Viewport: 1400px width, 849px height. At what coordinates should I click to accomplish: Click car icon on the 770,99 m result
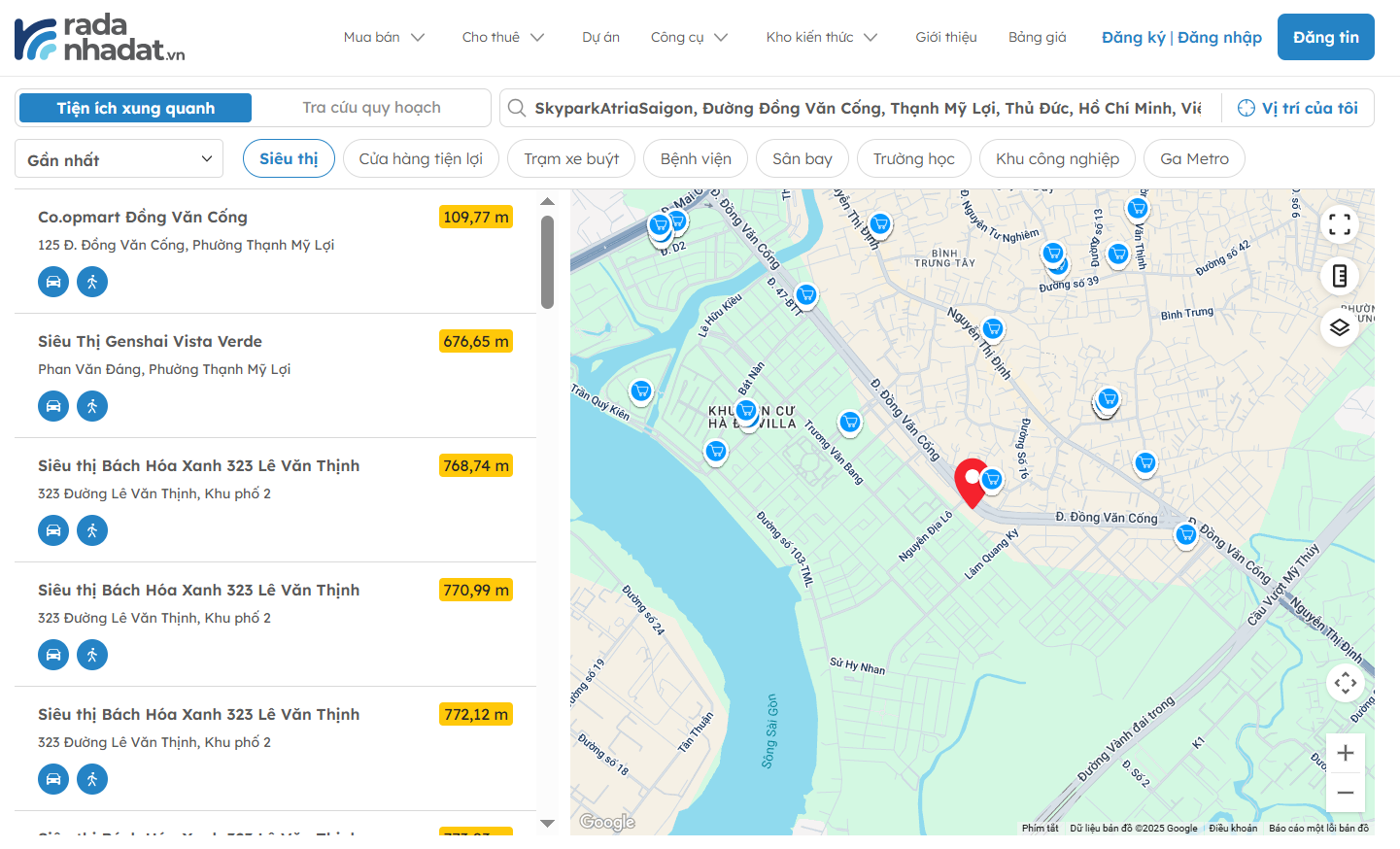[x=53, y=655]
